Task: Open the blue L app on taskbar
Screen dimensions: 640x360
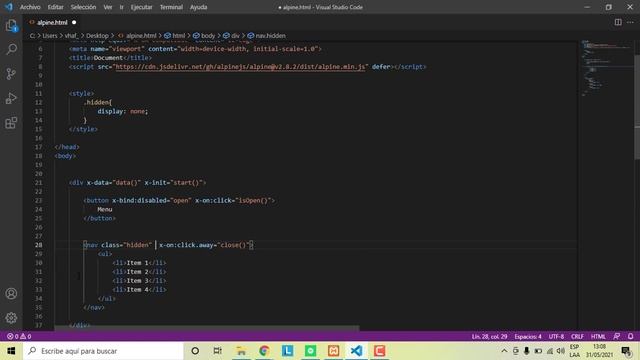Action: coord(287,351)
